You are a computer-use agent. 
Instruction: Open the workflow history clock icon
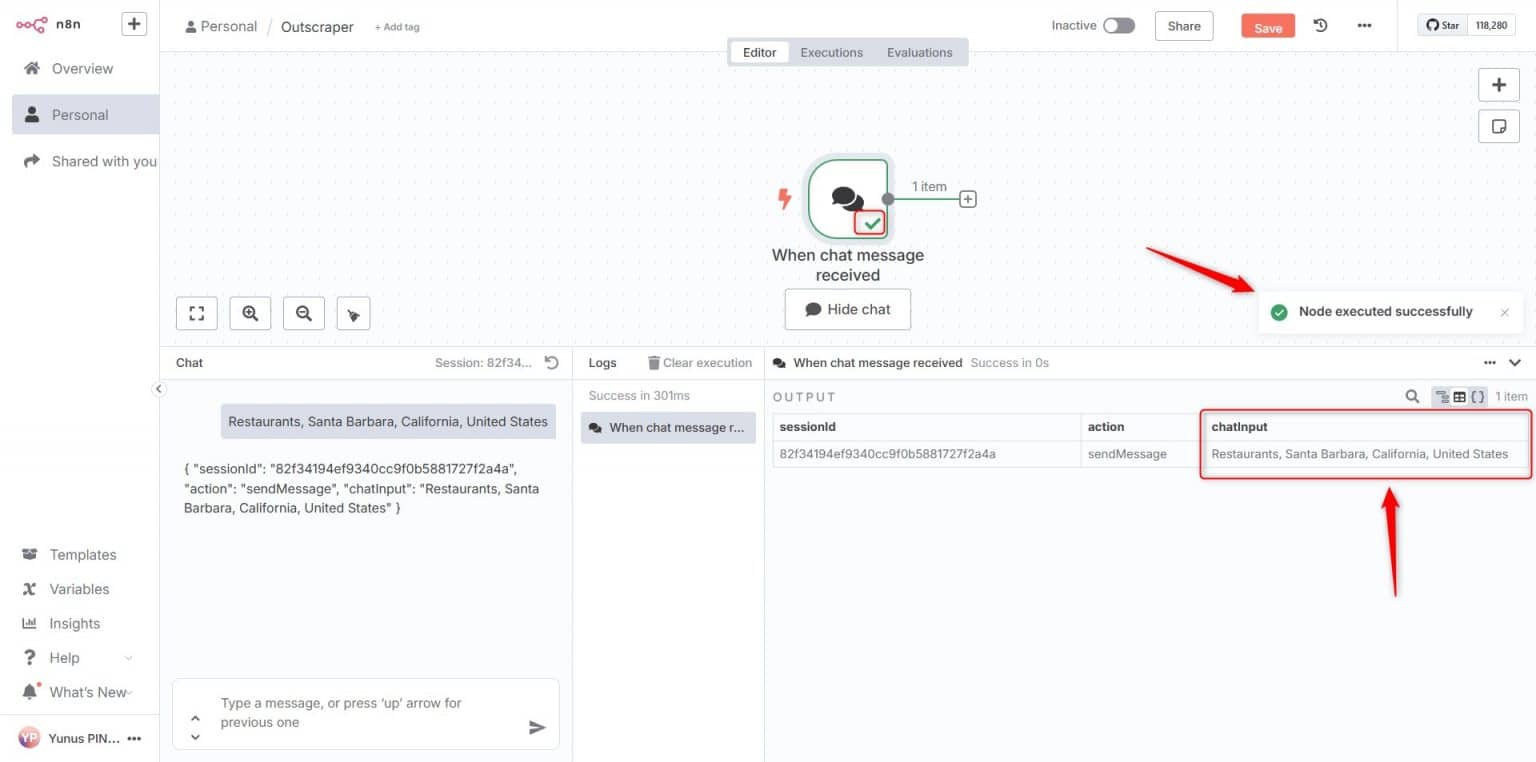click(x=1320, y=26)
